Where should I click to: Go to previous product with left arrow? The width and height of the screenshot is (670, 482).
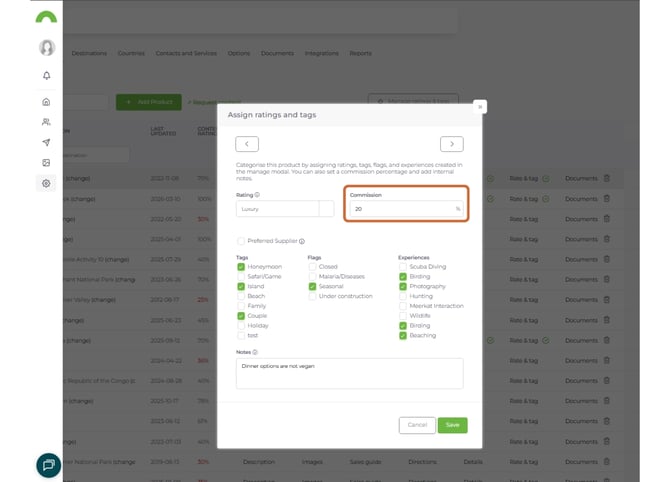[247, 144]
